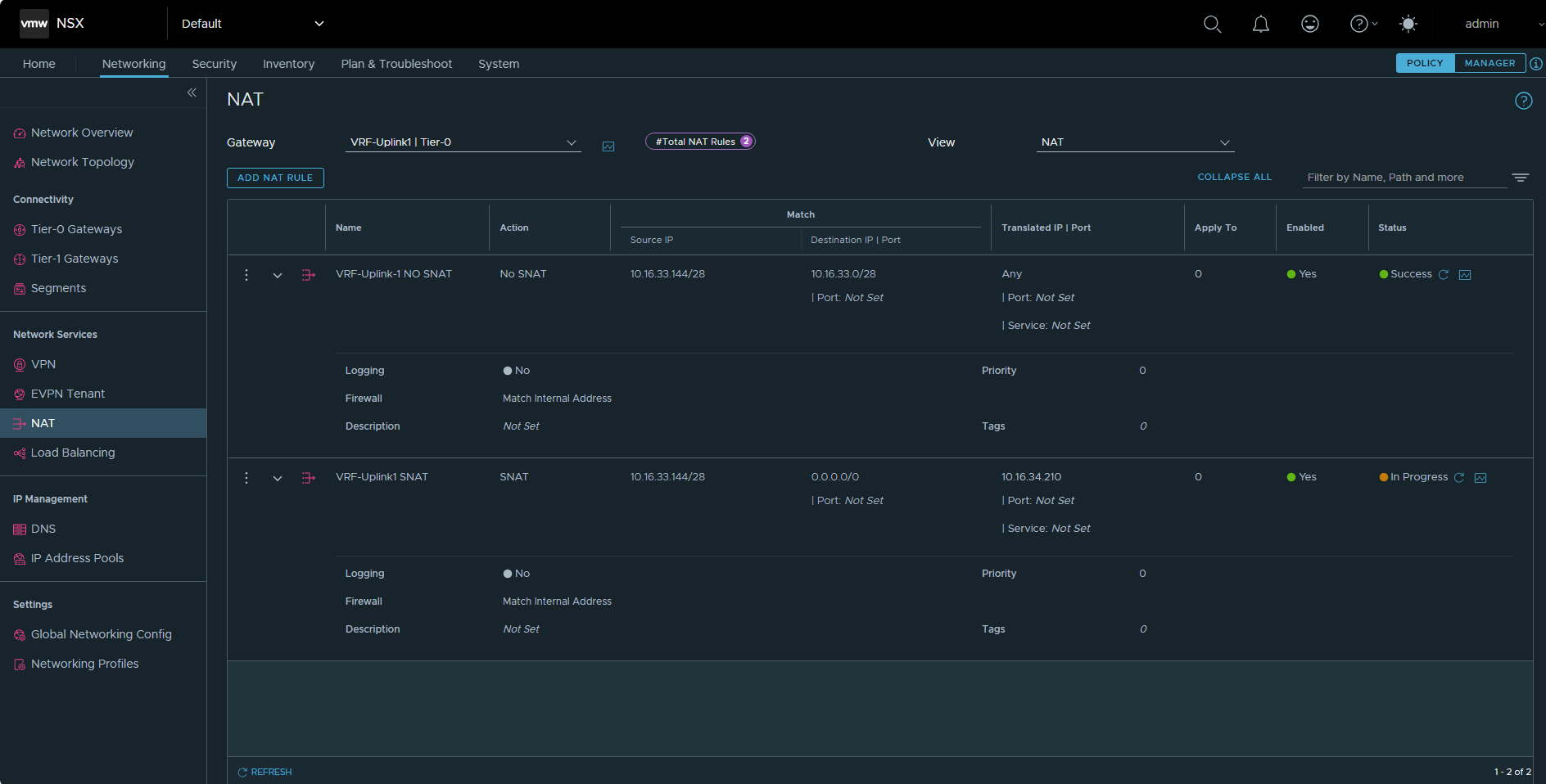Click the Name column header
1546x784 pixels.
pyautogui.click(x=349, y=228)
